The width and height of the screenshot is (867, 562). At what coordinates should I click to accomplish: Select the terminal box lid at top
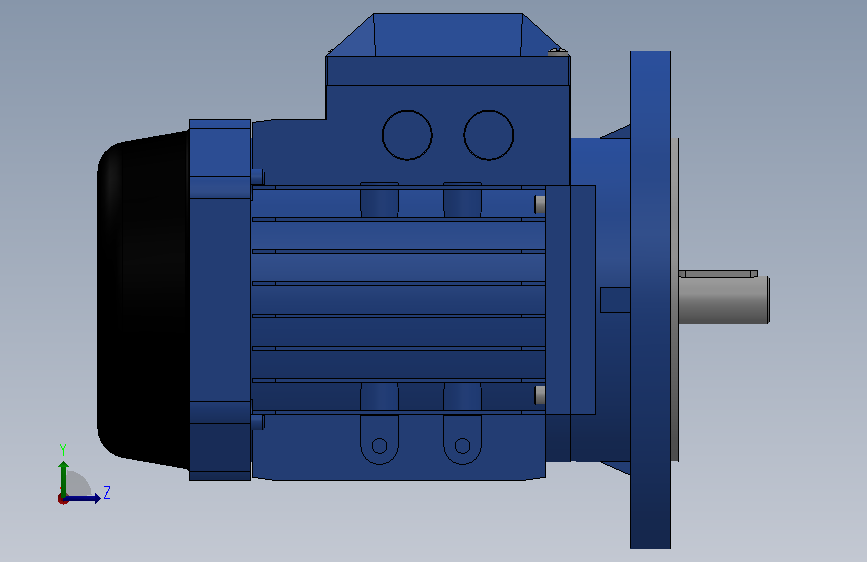[448, 50]
